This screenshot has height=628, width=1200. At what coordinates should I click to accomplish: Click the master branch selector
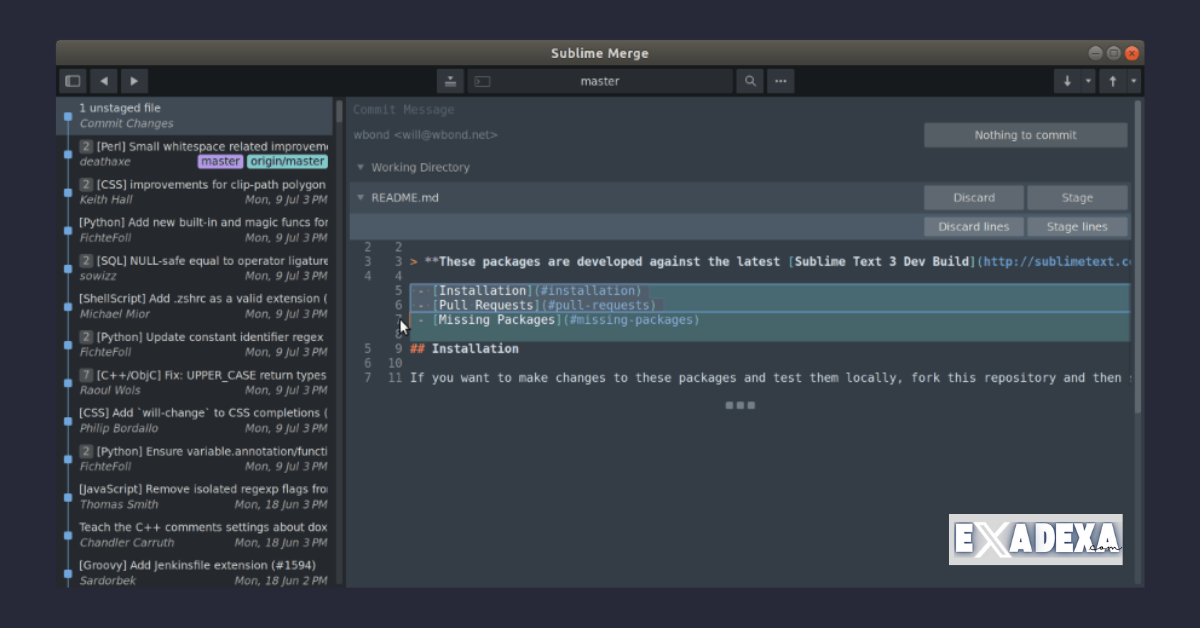pyautogui.click(x=600, y=81)
